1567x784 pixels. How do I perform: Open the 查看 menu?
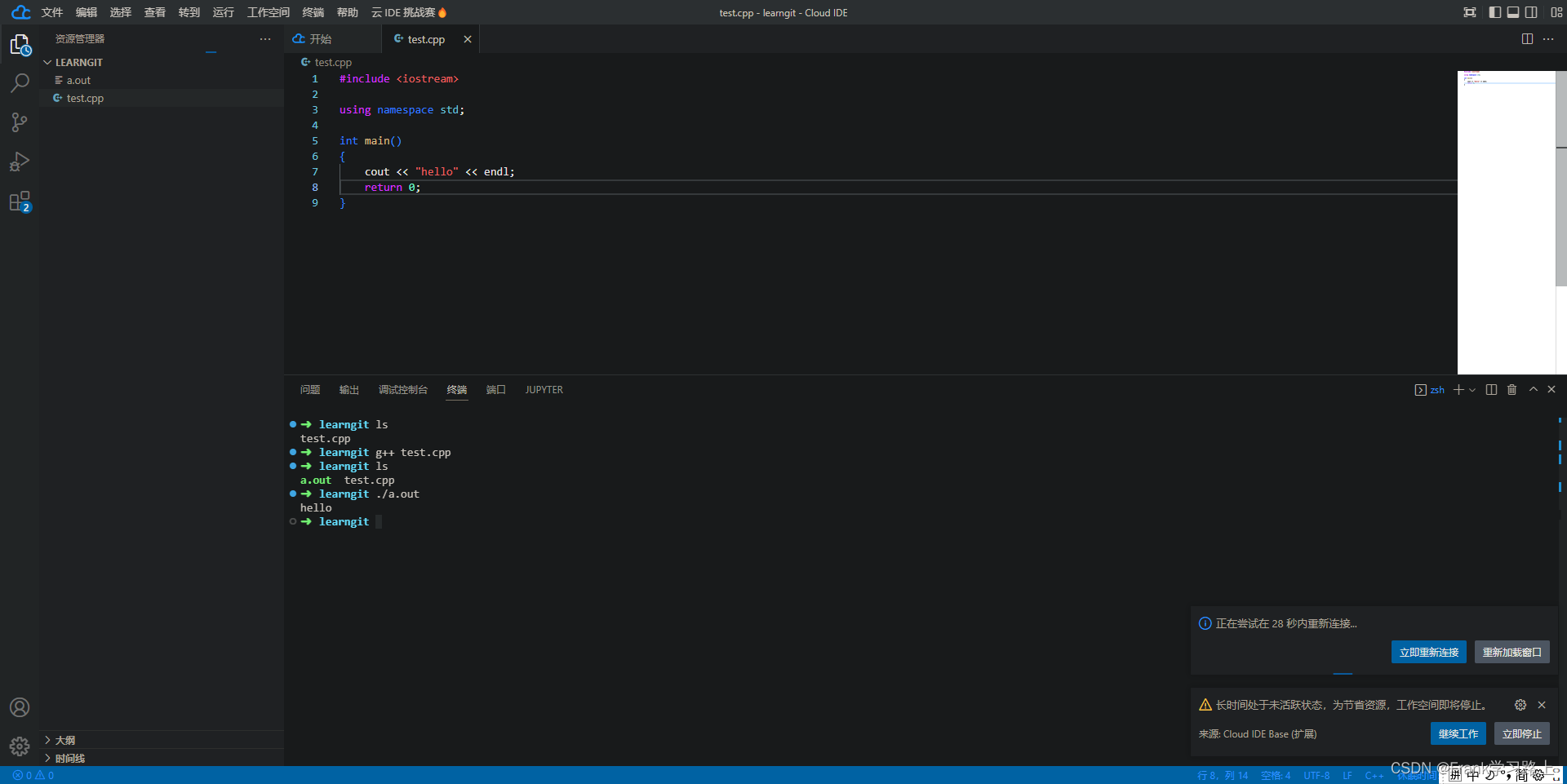[155, 12]
